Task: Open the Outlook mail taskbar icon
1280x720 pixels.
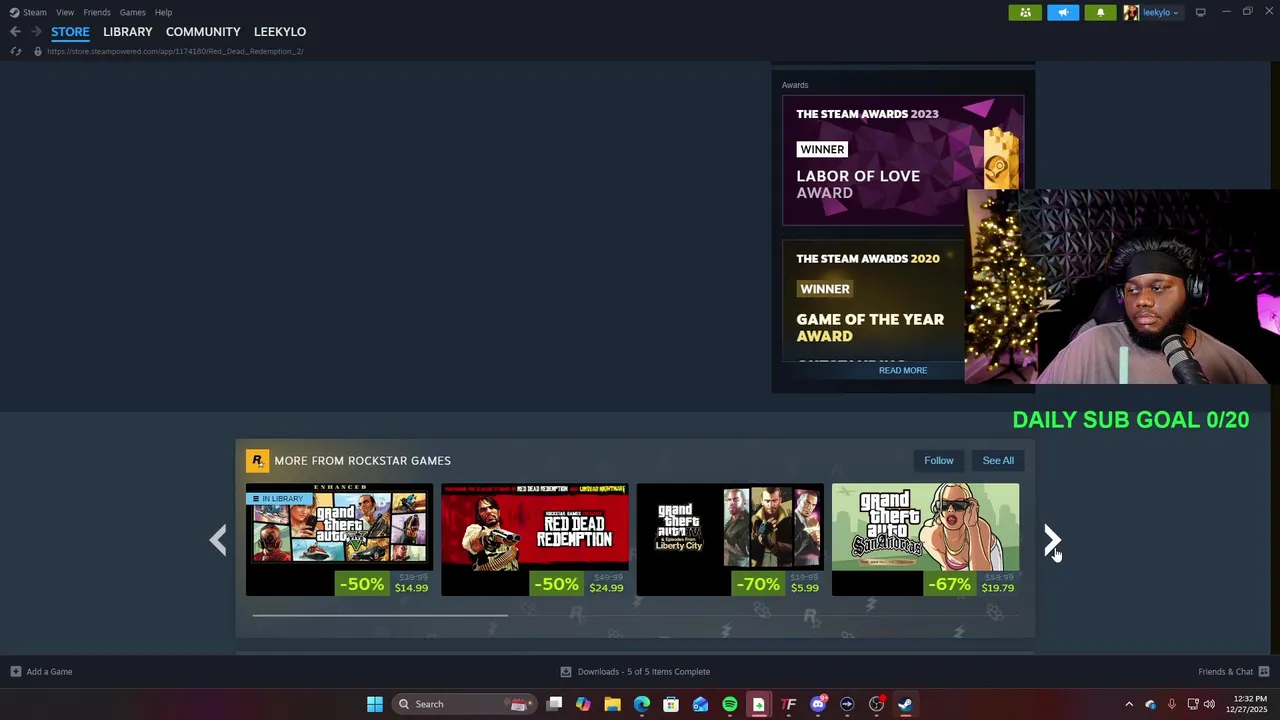Action: pyautogui.click(x=700, y=704)
